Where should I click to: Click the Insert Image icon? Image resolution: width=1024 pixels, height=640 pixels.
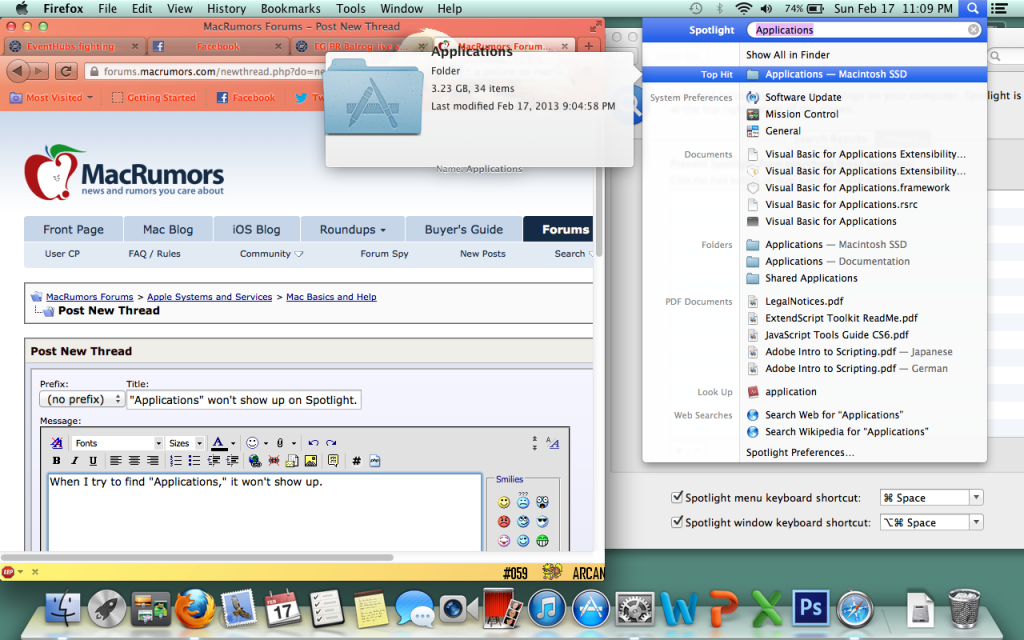point(311,461)
